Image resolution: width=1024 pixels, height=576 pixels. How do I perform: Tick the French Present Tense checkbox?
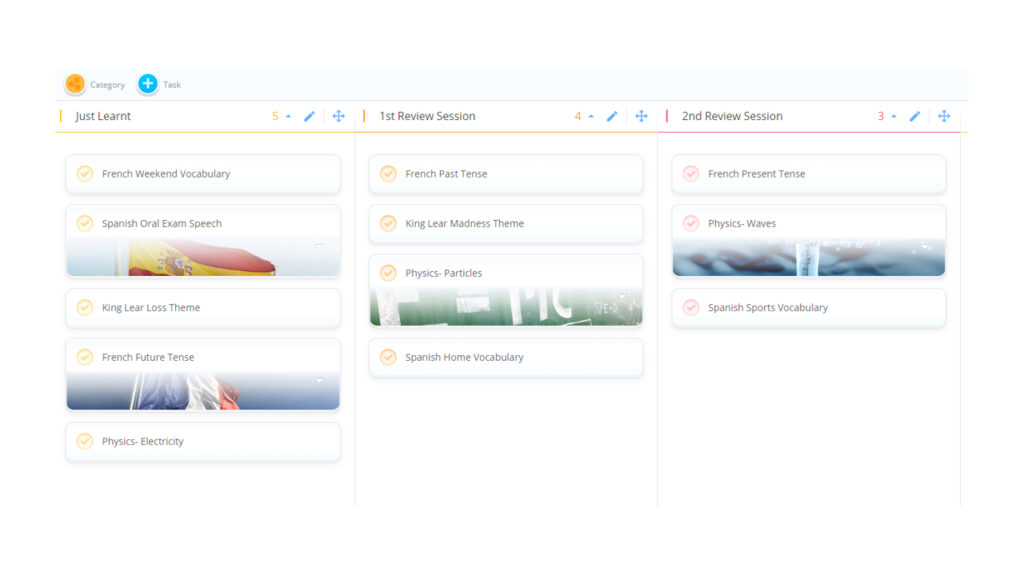tap(690, 174)
